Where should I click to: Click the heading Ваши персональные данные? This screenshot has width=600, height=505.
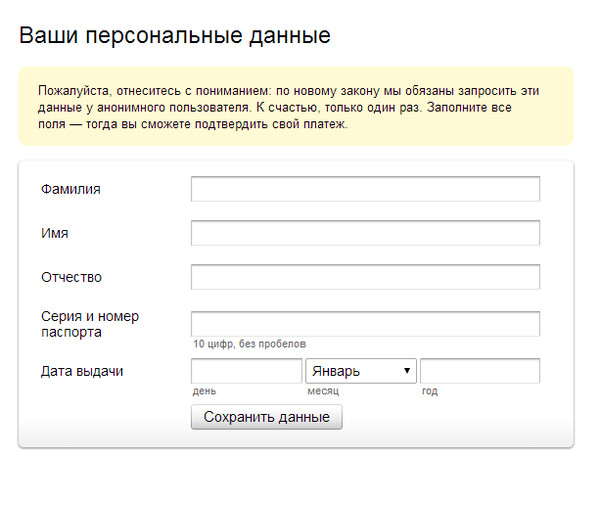(x=175, y=37)
